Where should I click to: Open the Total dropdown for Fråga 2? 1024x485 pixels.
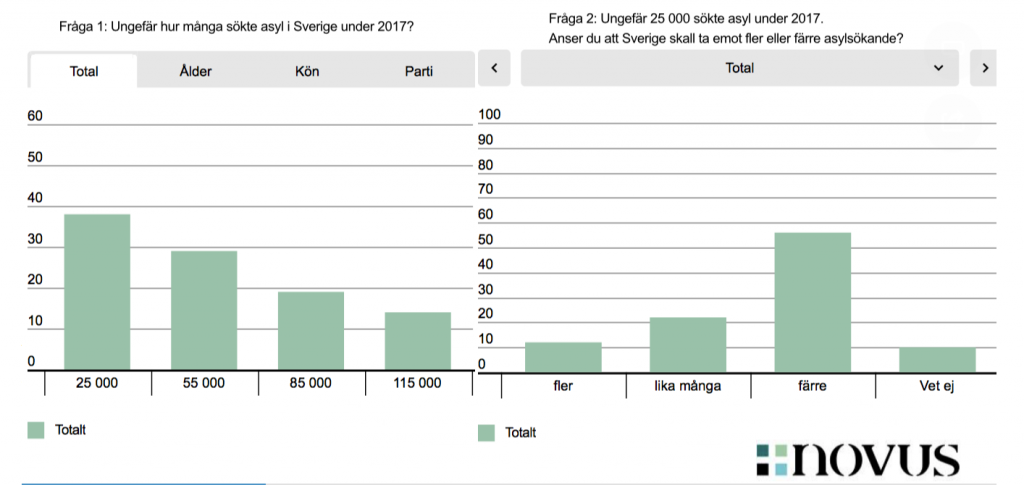pos(740,68)
